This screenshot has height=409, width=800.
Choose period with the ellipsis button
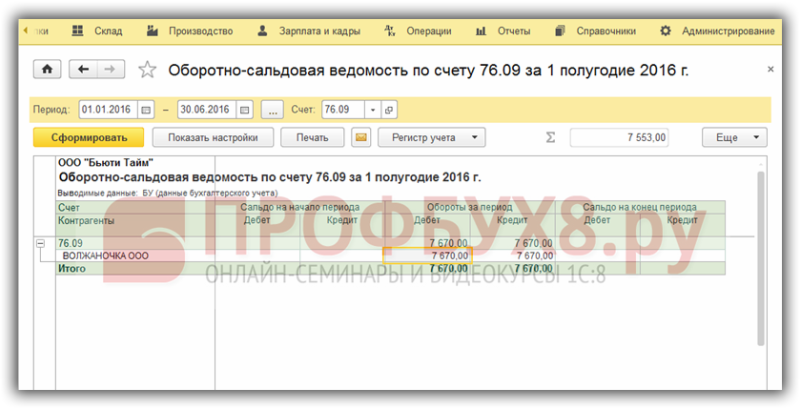[272, 110]
